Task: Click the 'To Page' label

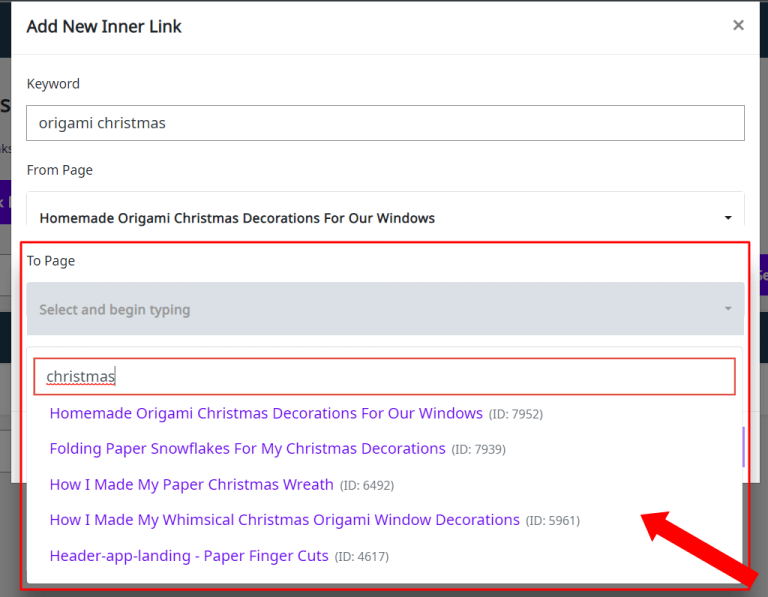Action: point(51,261)
